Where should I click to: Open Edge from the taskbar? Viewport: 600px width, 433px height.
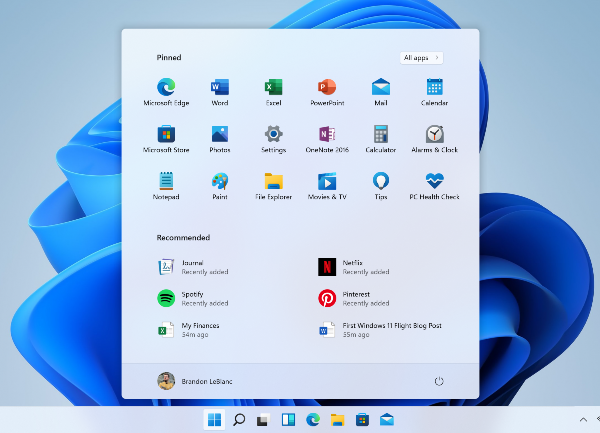coord(313,420)
